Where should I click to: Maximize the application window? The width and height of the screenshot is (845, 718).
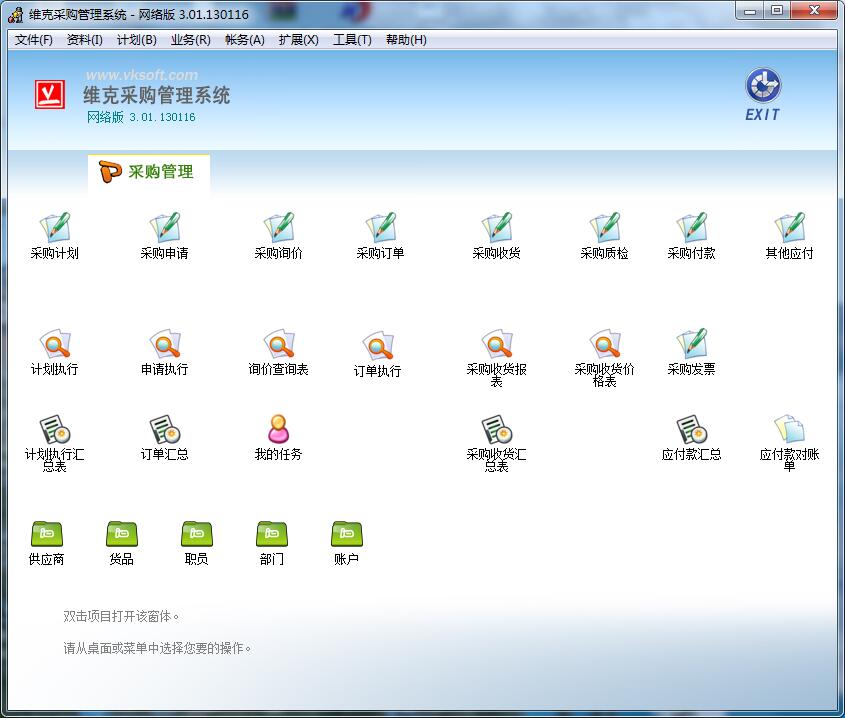(777, 11)
